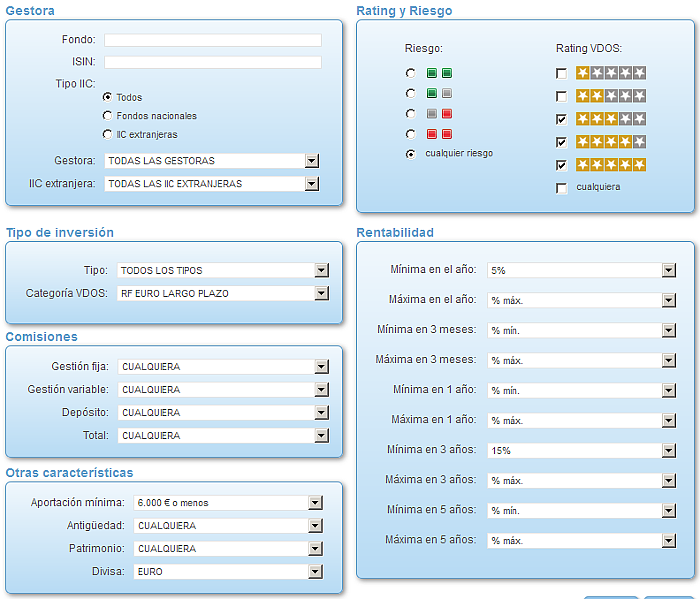Screen dimensions: 700x599
Task: Select Fondos nacionales radio option
Action: (107, 116)
